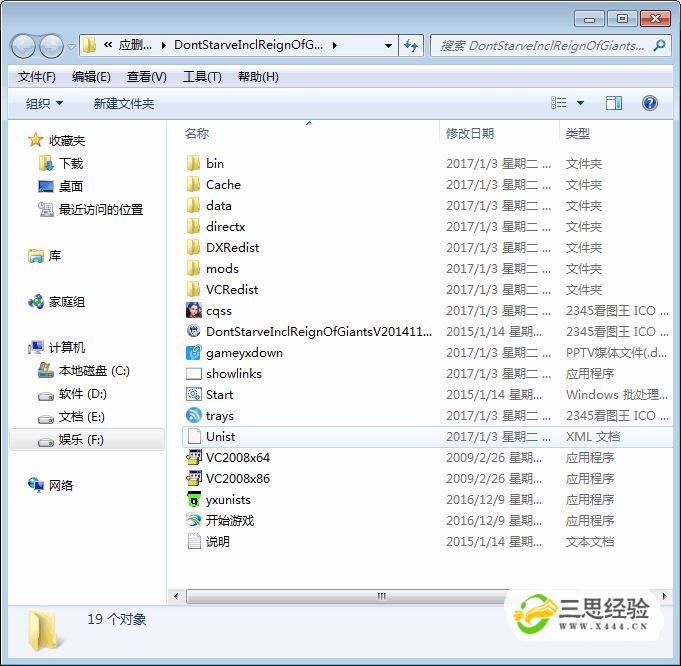
Task: Select the bin folder icon
Action: click(194, 164)
